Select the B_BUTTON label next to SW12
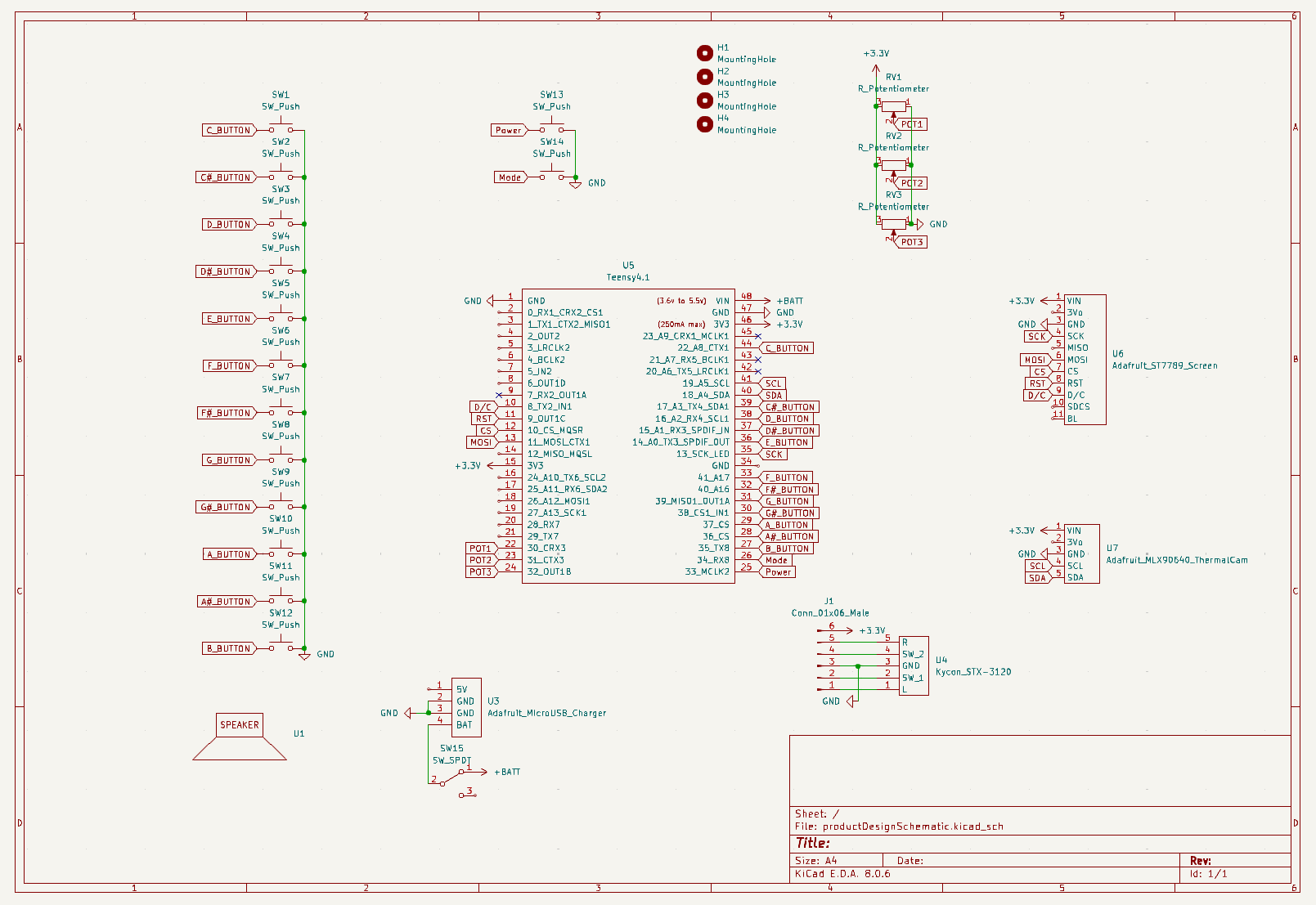The image size is (1316, 905). click(228, 648)
